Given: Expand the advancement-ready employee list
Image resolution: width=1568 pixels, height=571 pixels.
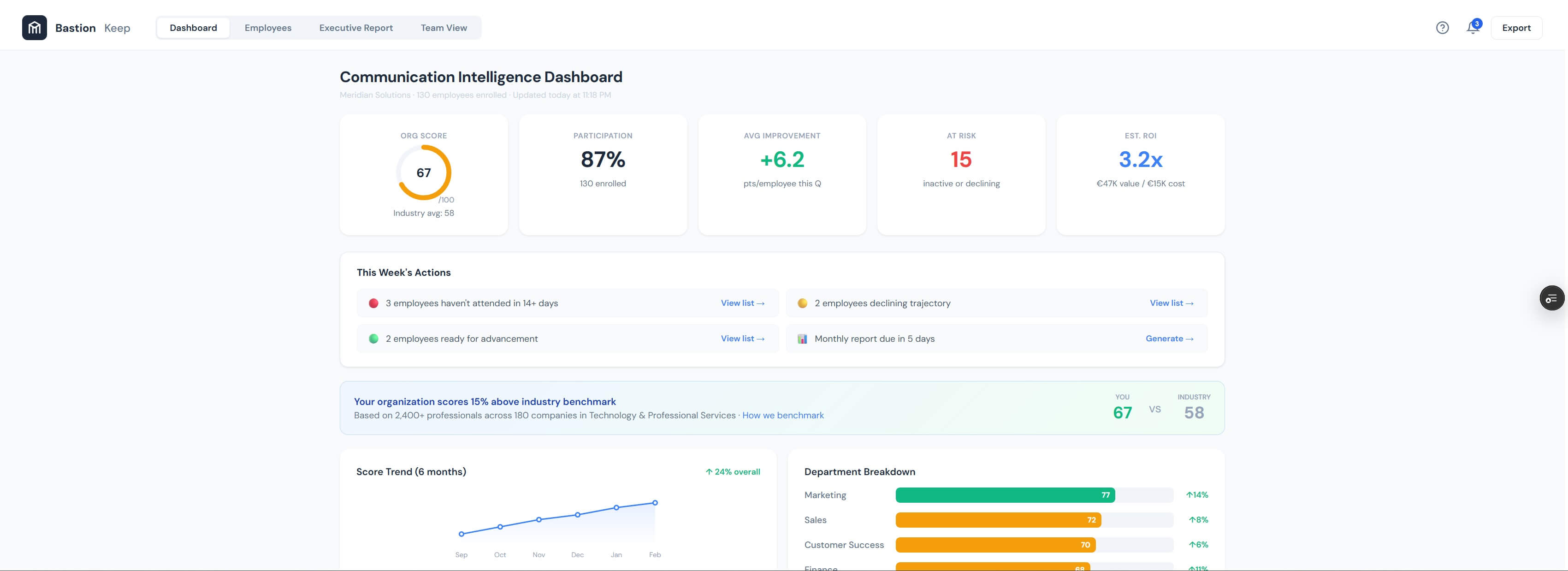Looking at the screenshot, I should point(742,339).
